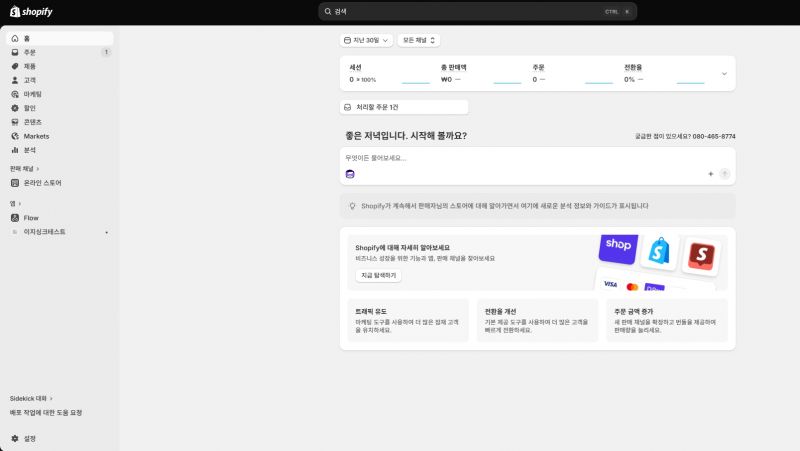Open the 세션 sessions metric

(x=389, y=73)
